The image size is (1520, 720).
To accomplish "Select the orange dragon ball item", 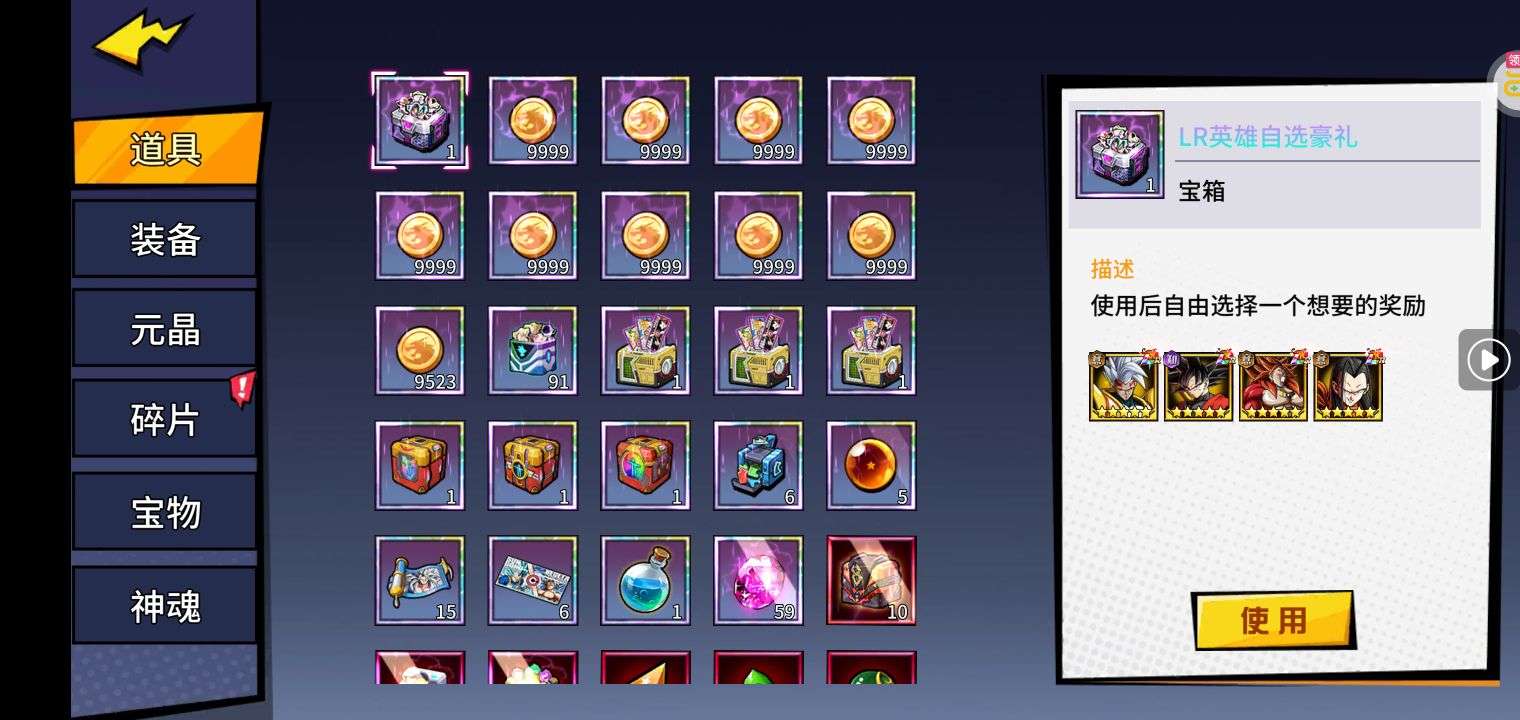I will tap(871, 465).
